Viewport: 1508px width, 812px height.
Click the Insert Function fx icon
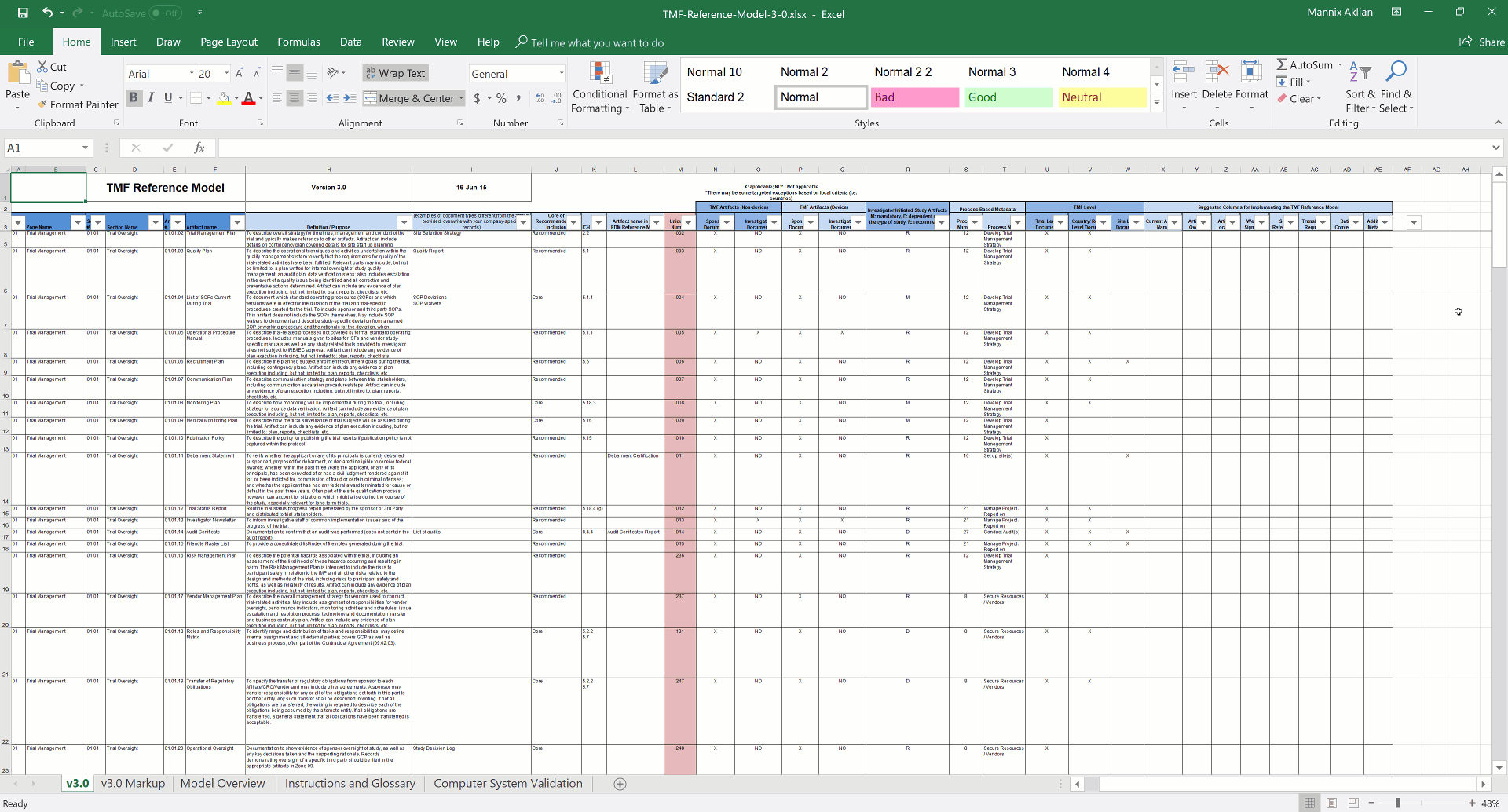[x=199, y=148]
